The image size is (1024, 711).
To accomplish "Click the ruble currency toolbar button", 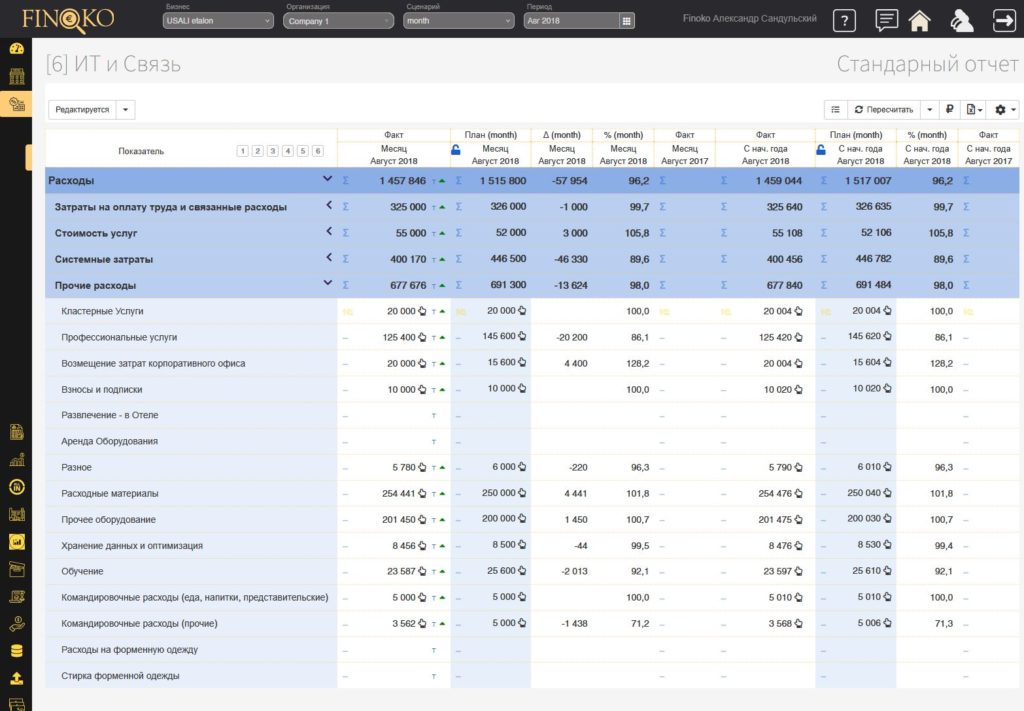I will coord(949,109).
